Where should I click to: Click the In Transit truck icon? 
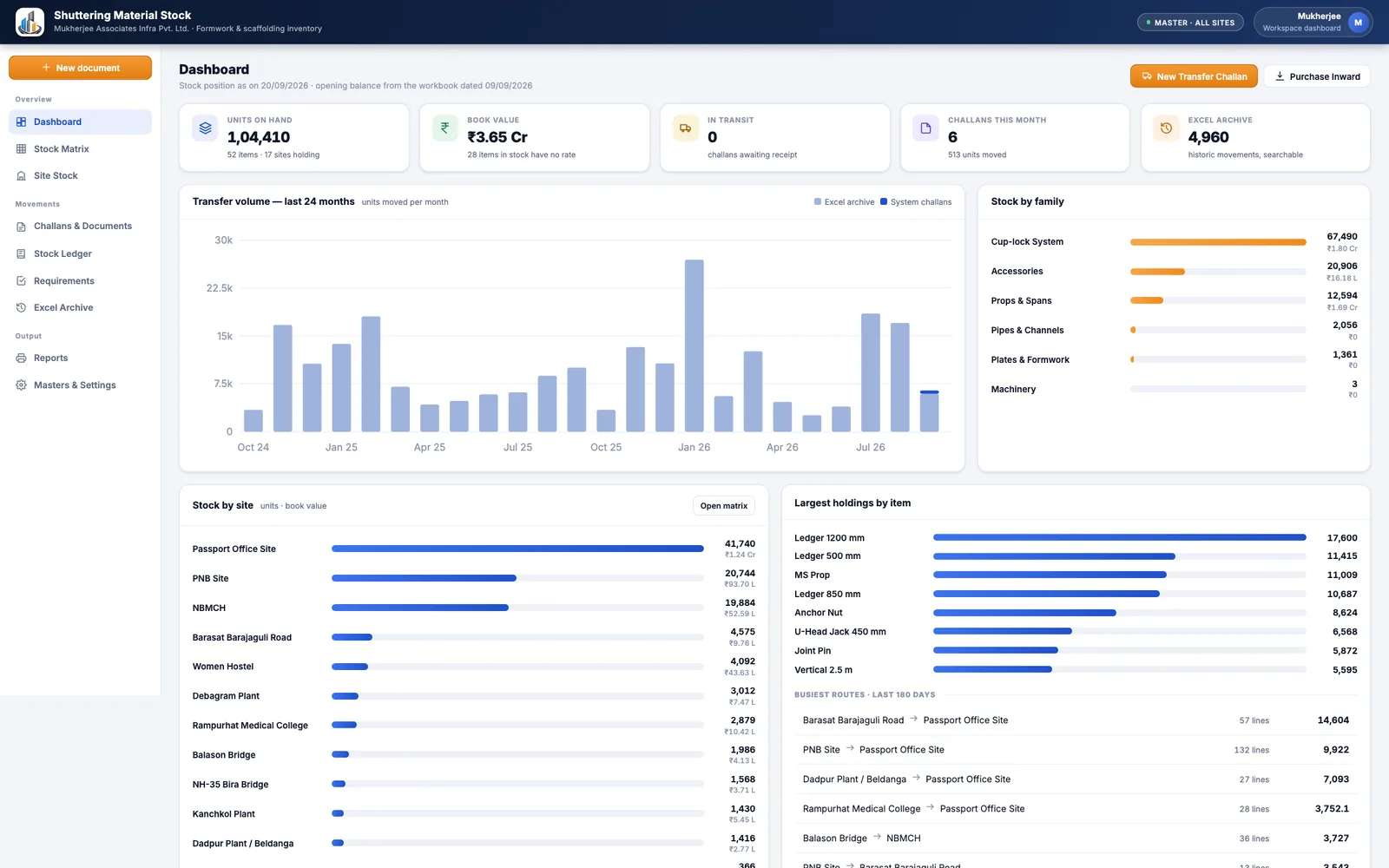tap(686, 128)
